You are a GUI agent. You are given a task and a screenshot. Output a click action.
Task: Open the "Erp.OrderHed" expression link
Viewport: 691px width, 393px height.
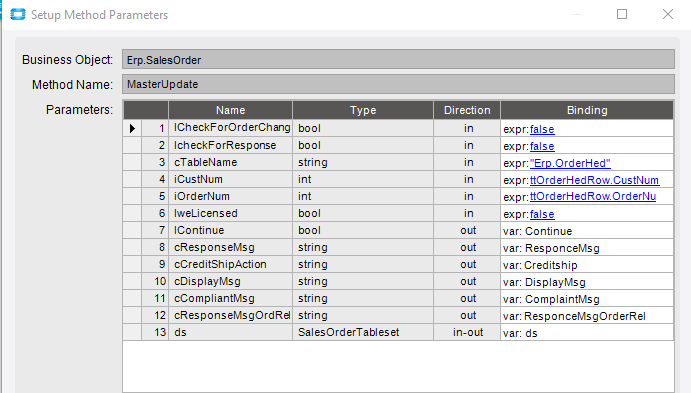(x=570, y=163)
